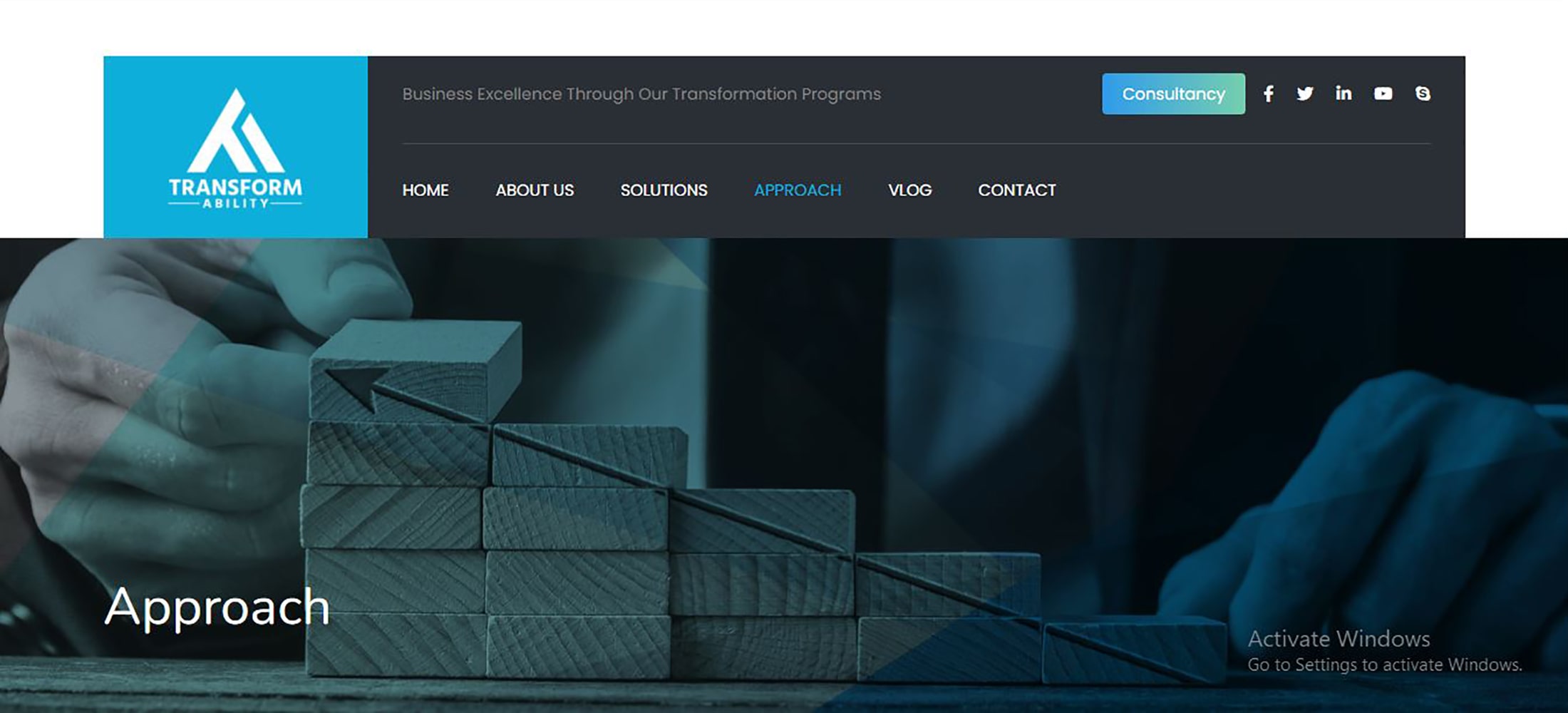Open the Twitter profile icon

pyautogui.click(x=1305, y=94)
